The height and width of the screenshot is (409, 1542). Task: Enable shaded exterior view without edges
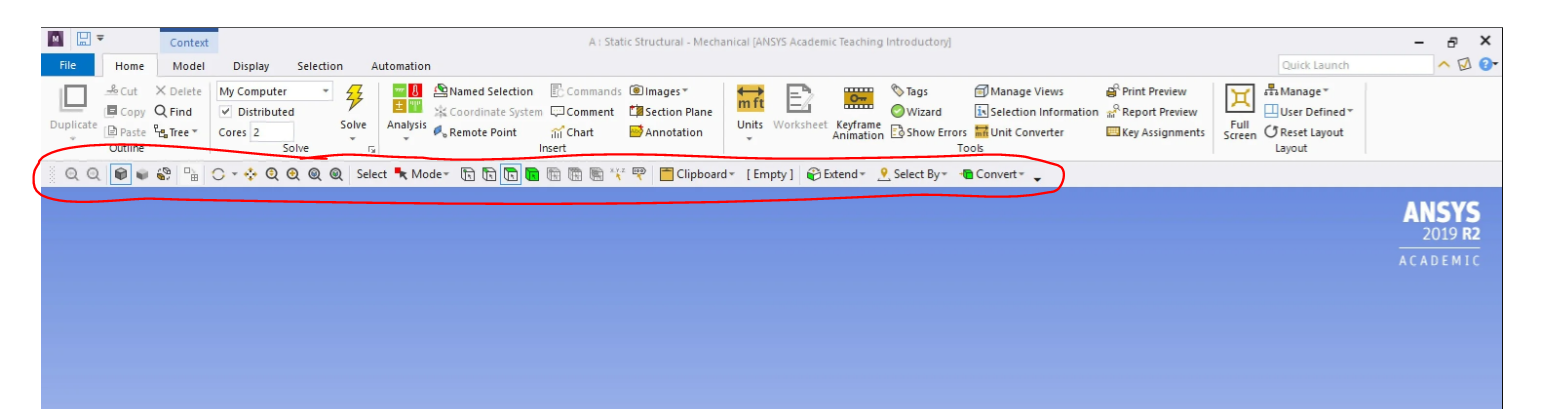pyautogui.click(x=142, y=174)
